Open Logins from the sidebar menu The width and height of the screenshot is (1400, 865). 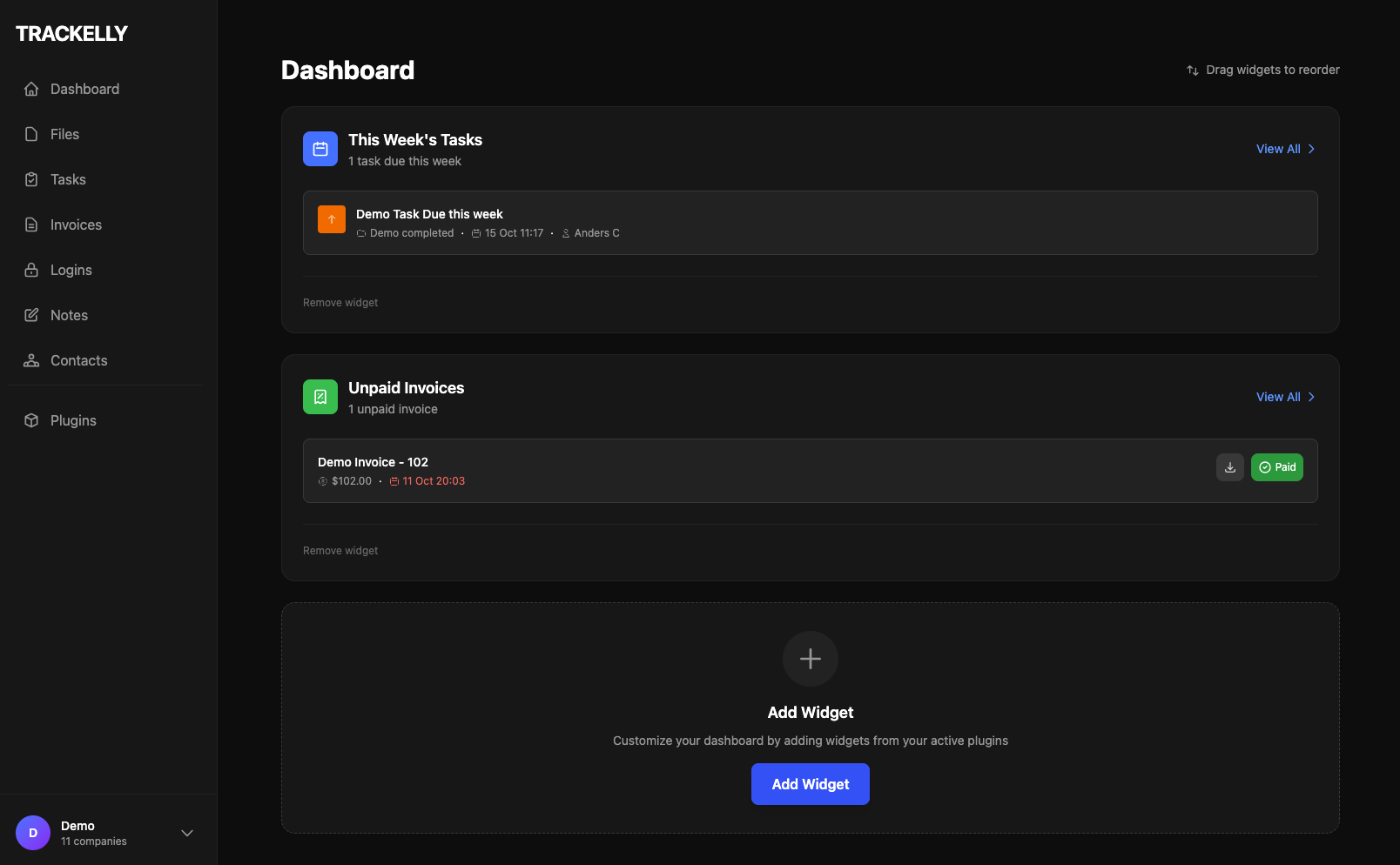[70, 270]
